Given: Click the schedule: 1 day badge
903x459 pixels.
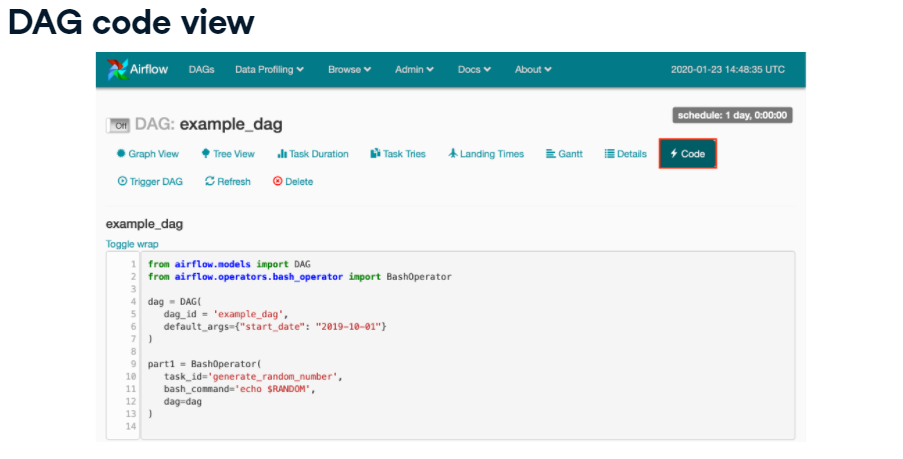Looking at the screenshot, I should [x=732, y=115].
